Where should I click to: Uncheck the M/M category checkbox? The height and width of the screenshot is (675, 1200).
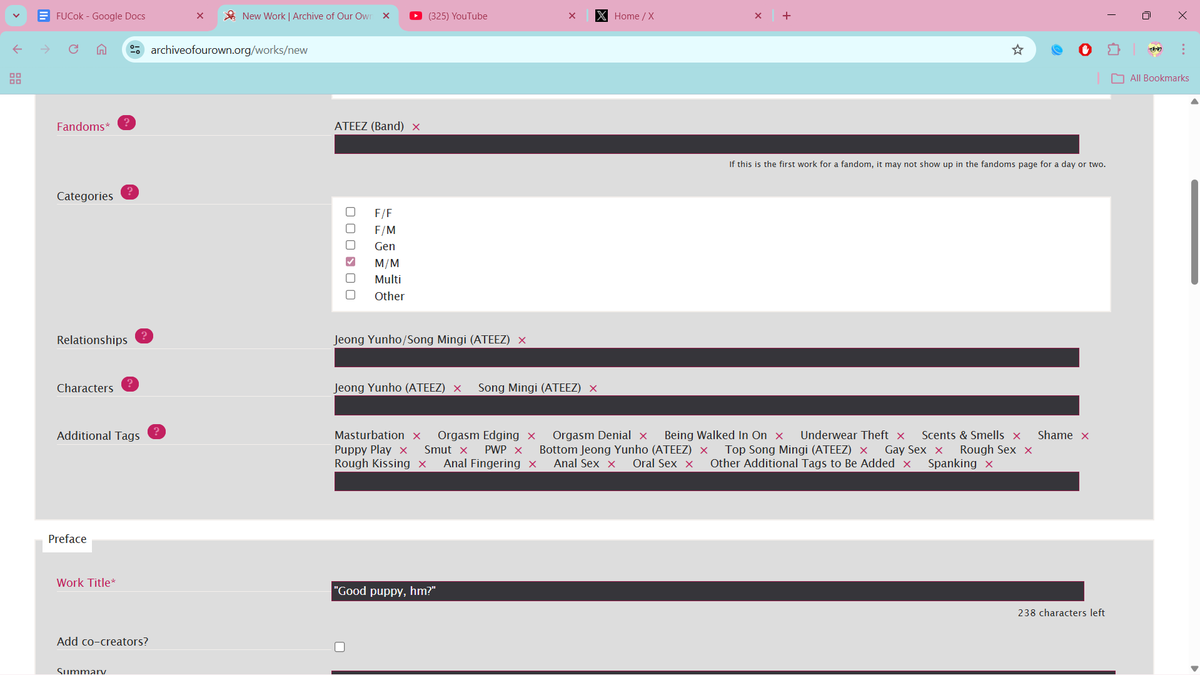pos(350,262)
